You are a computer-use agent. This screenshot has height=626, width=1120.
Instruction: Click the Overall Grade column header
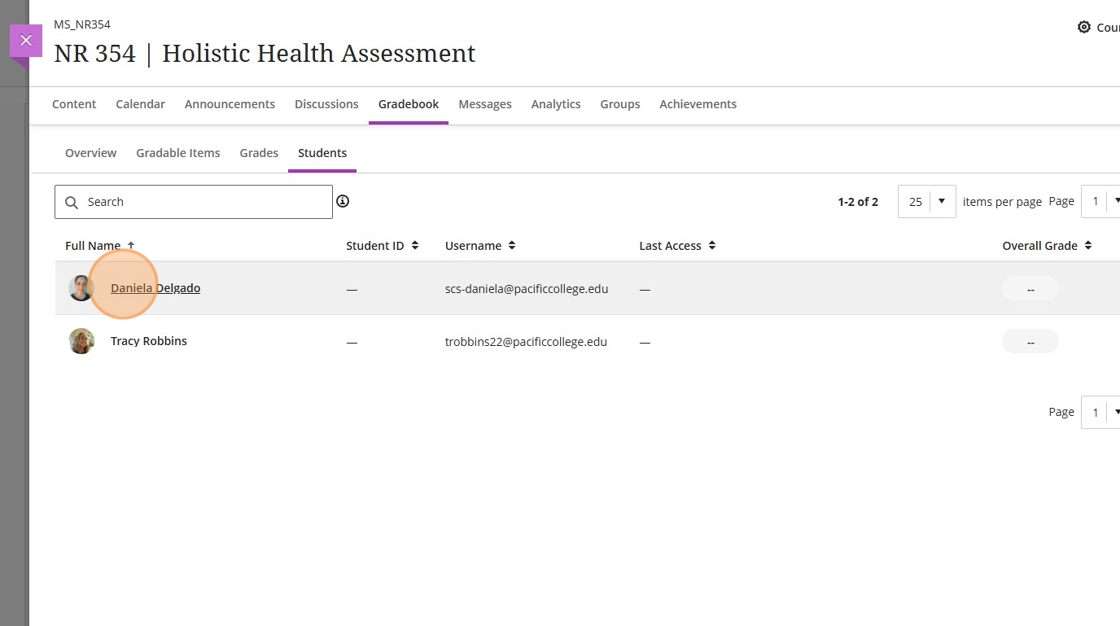pyautogui.click(x=1039, y=245)
